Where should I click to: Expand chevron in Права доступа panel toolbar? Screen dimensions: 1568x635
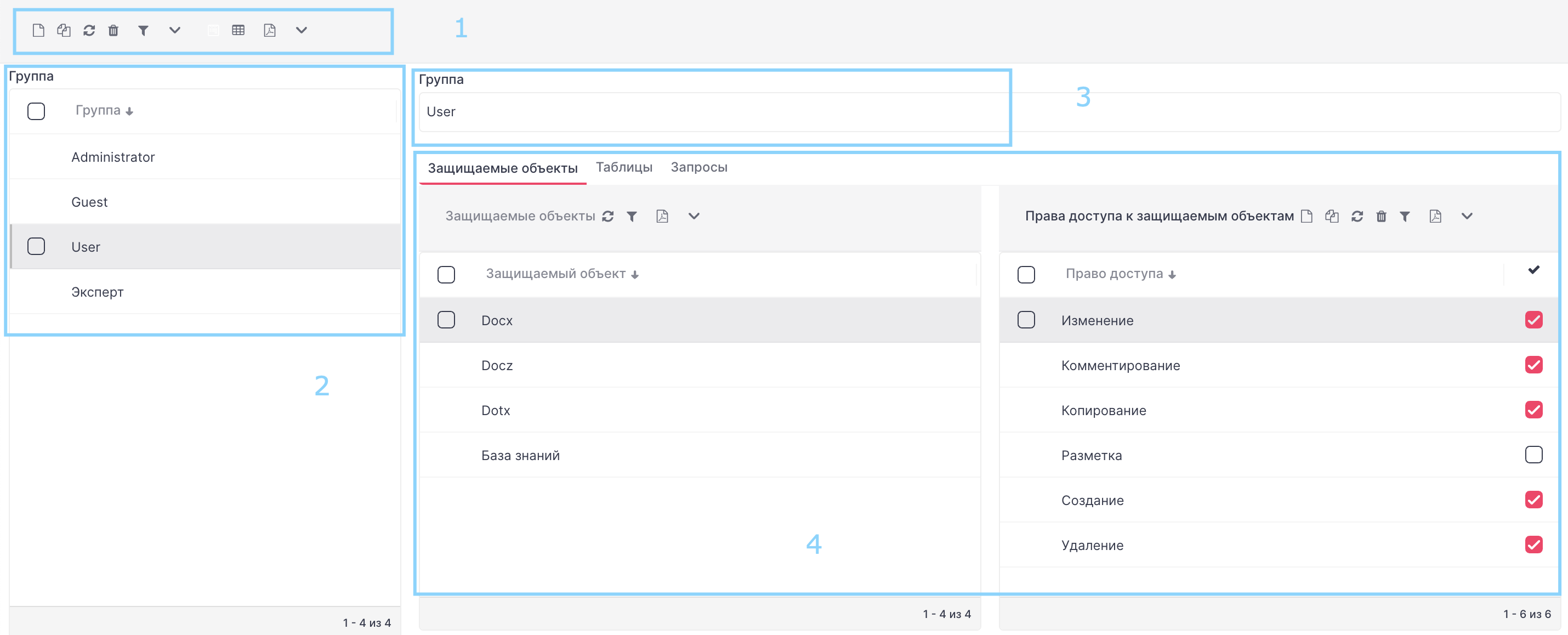tap(1467, 216)
